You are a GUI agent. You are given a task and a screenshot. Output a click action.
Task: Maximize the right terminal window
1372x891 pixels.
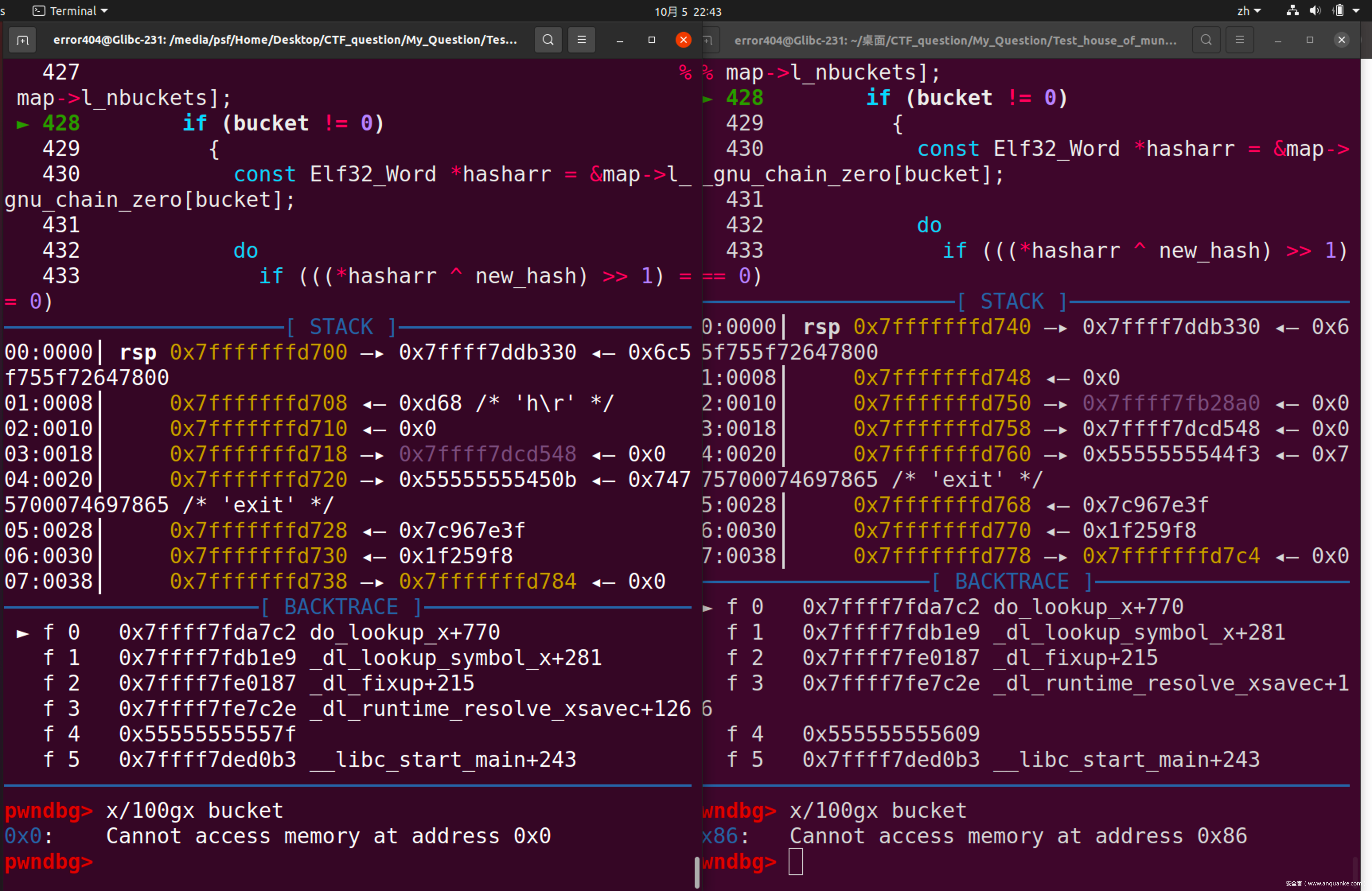(x=1310, y=40)
